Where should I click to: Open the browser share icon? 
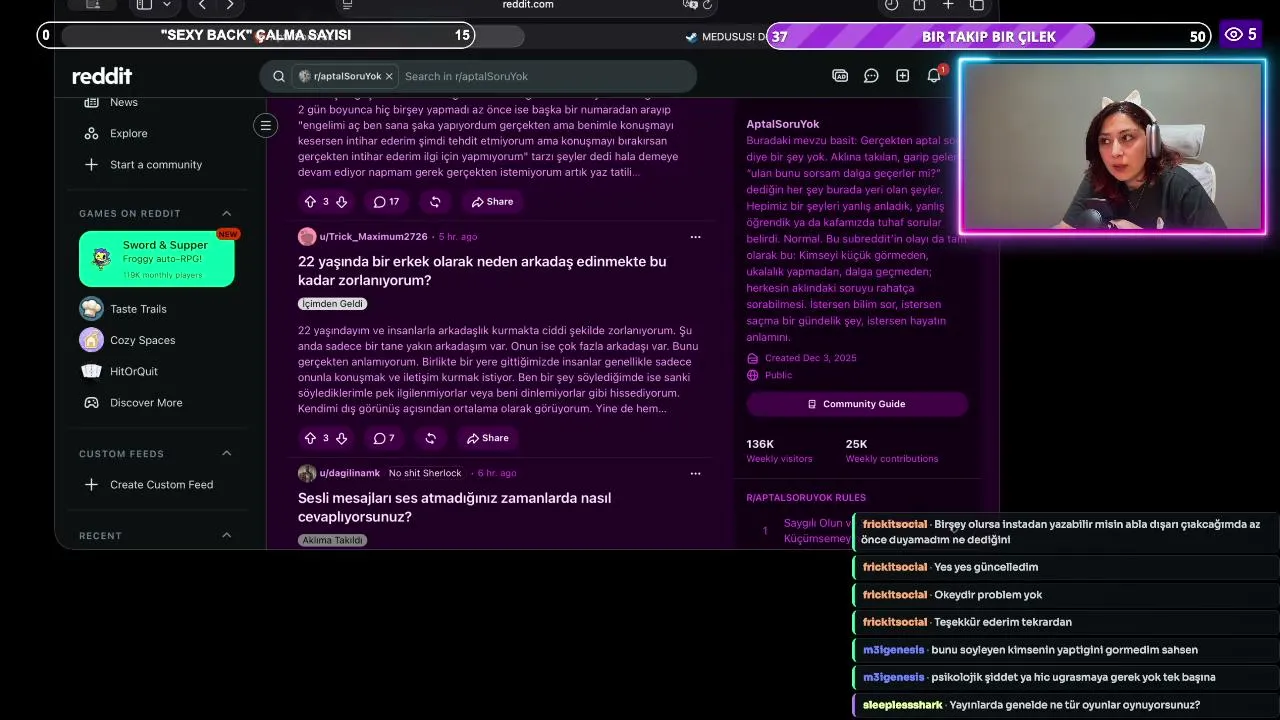point(919,5)
